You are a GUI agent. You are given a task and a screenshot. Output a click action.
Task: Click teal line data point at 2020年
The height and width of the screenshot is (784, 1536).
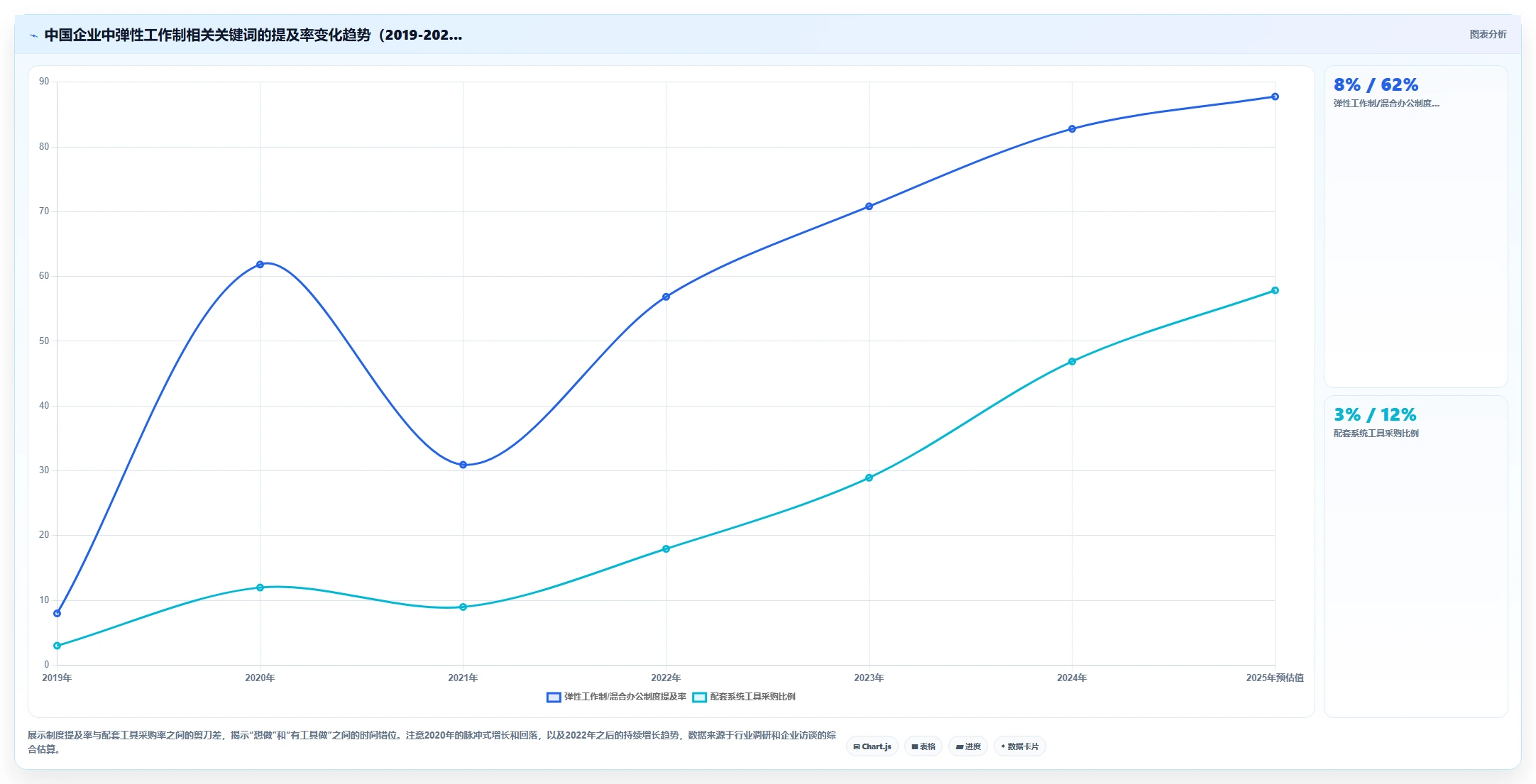[260, 587]
